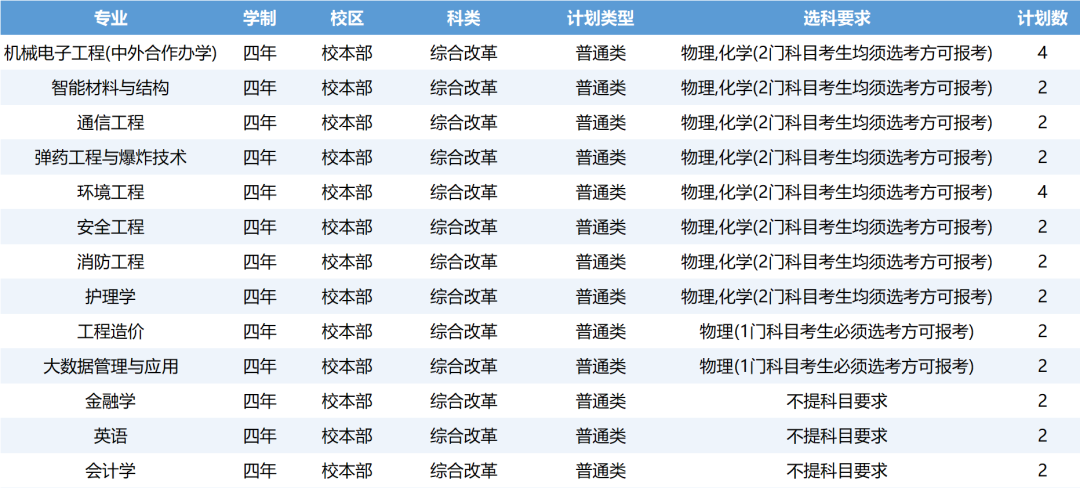Click 四年 in the 金融学 row
1080x488 pixels.
click(x=260, y=401)
